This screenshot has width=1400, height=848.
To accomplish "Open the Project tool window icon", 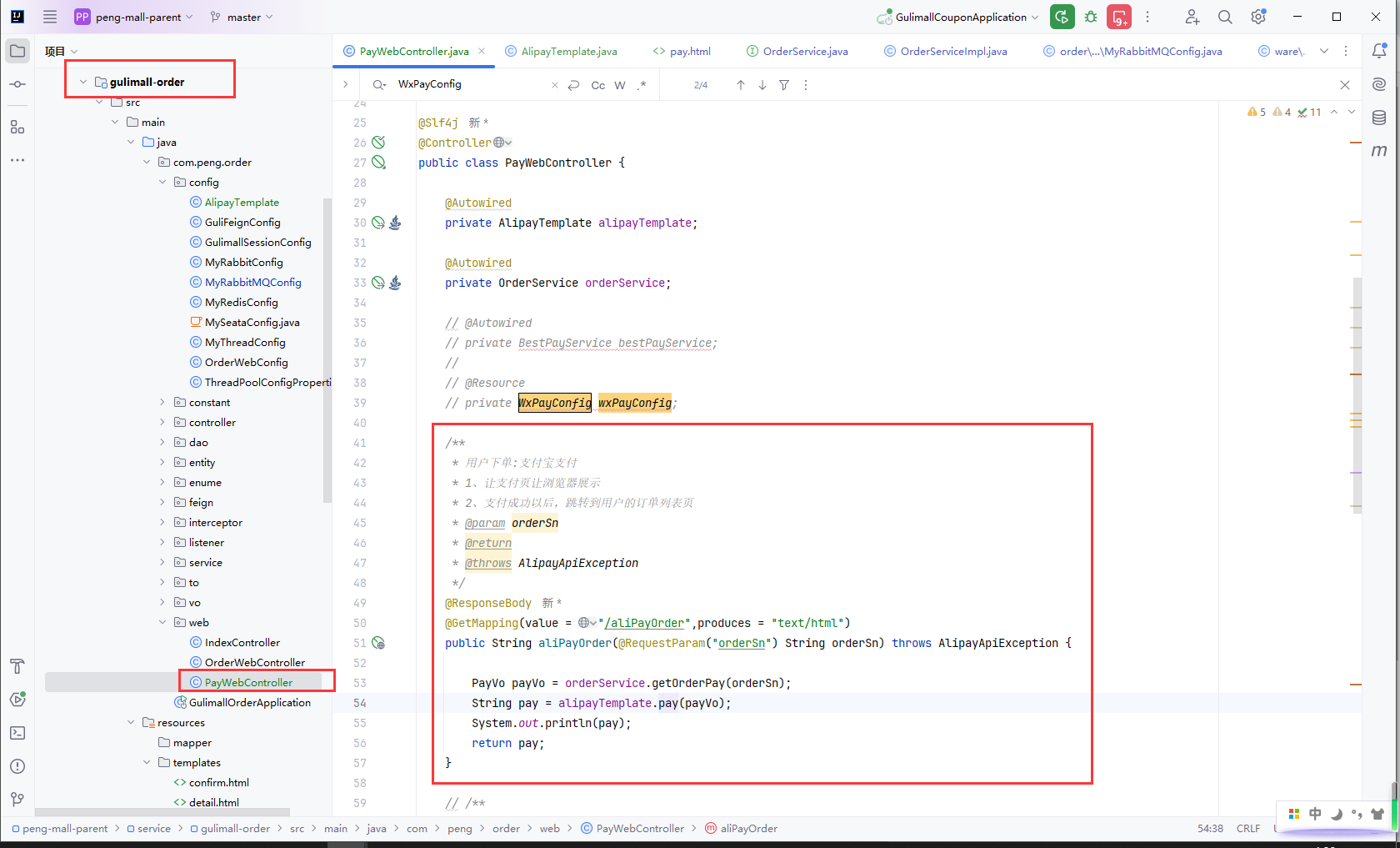I will point(17,51).
